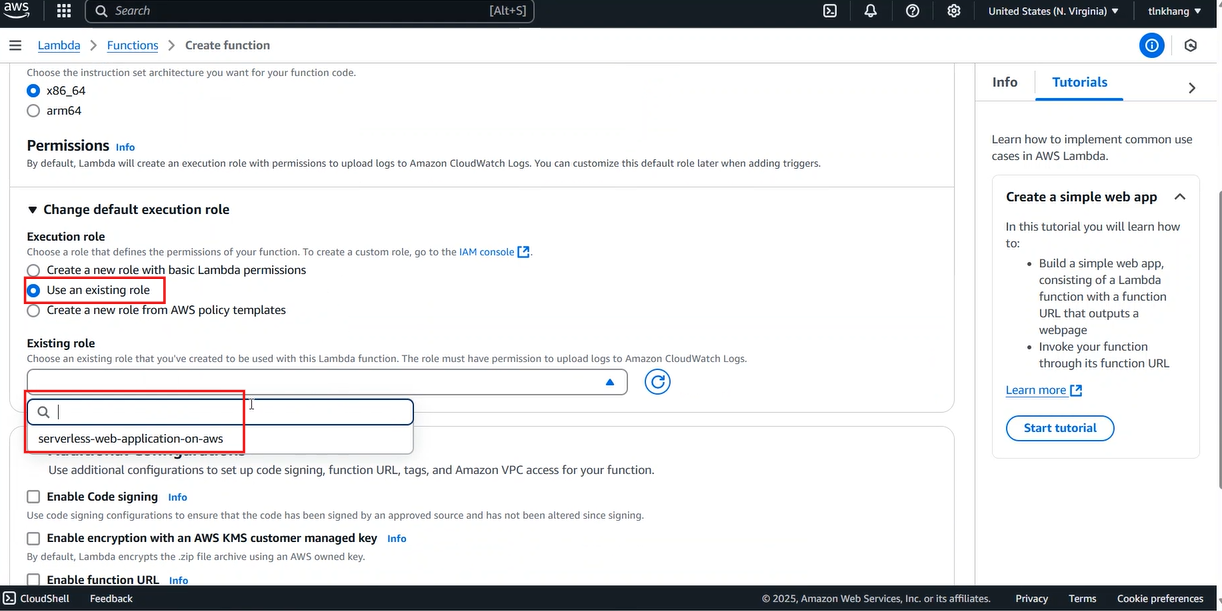Enable Code signing checkbox
The width and height of the screenshot is (1222, 611).
click(33, 496)
